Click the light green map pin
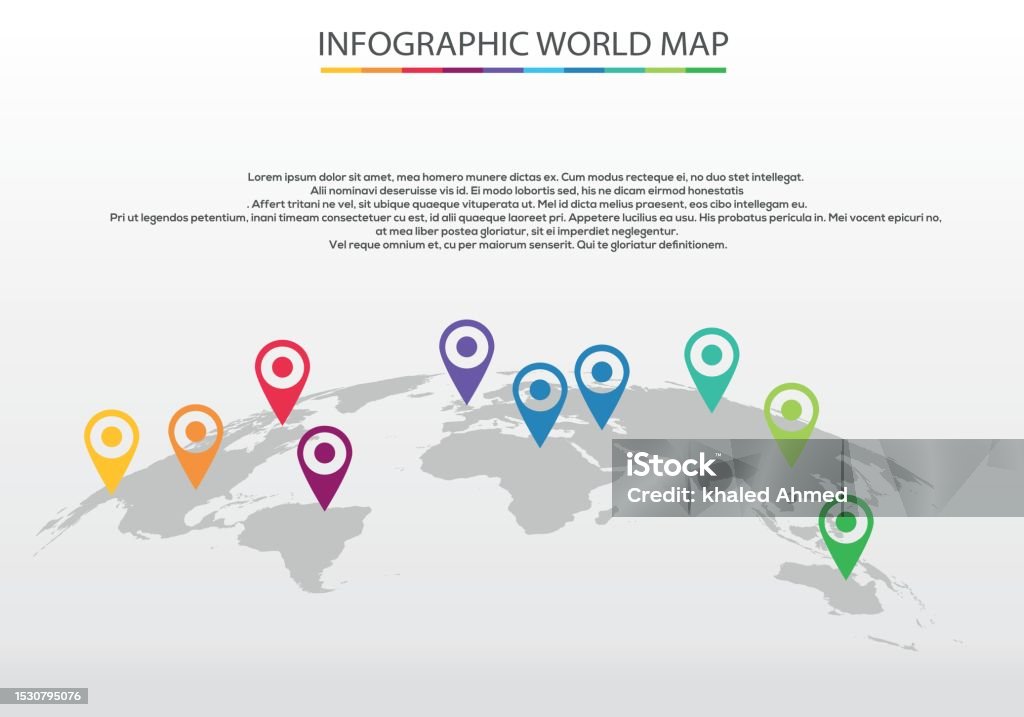The image size is (1024, 717). click(x=792, y=424)
